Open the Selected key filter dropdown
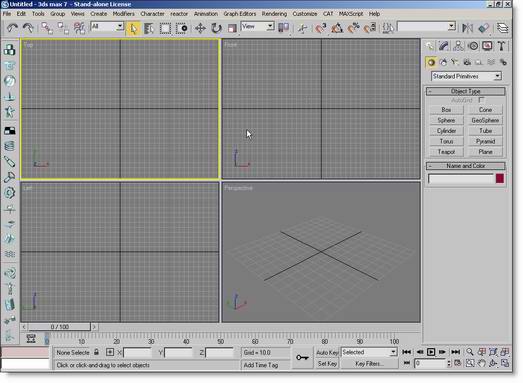 [x=369, y=352]
